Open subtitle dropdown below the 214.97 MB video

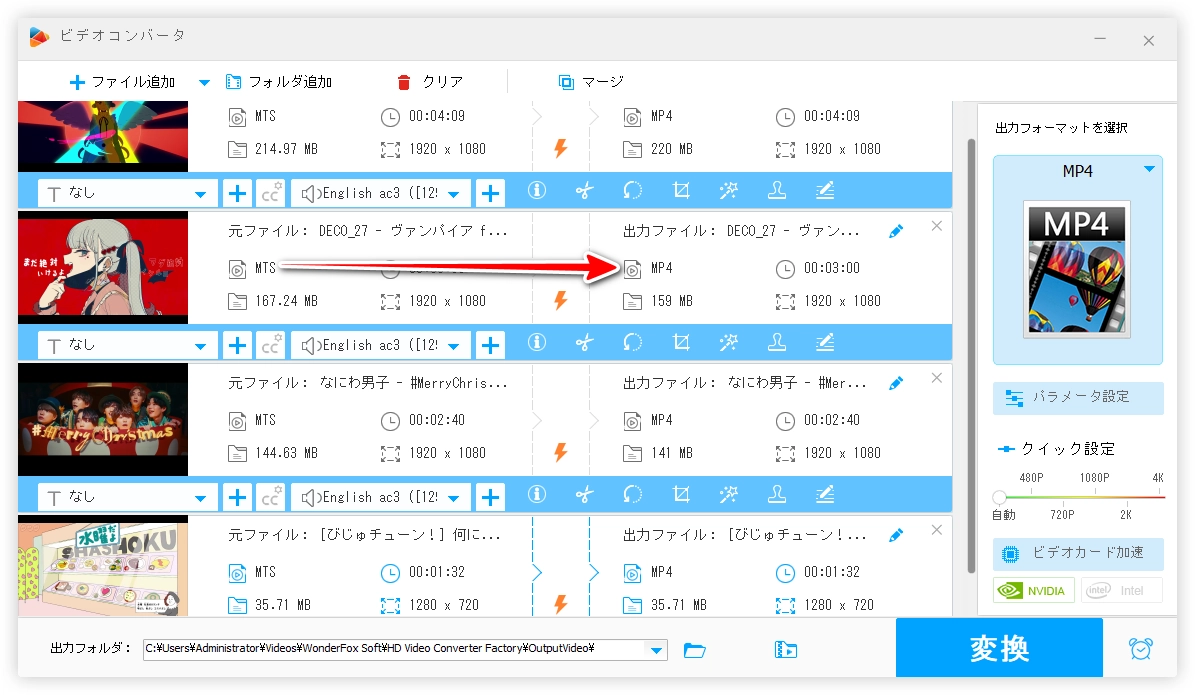pos(127,194)
